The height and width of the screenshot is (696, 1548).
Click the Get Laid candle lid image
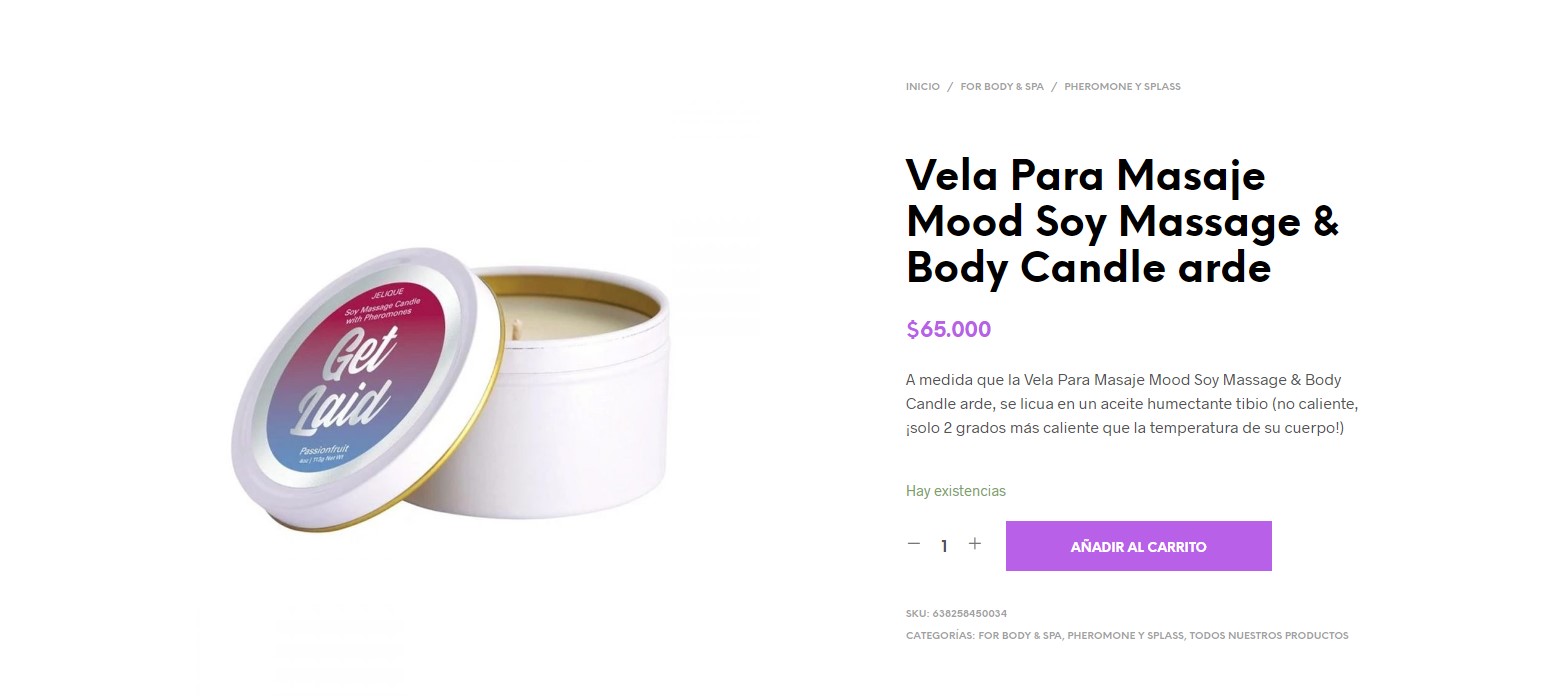click(x=365, y=389)
